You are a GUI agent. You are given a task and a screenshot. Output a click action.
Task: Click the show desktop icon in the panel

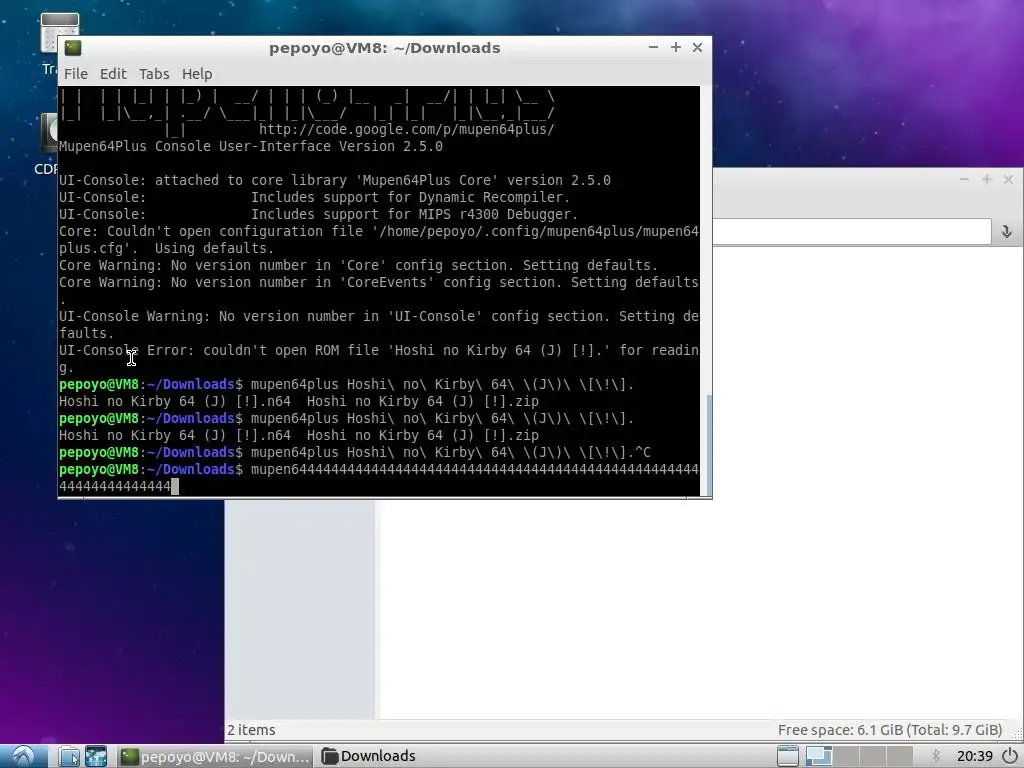click(x=788, y=756)
